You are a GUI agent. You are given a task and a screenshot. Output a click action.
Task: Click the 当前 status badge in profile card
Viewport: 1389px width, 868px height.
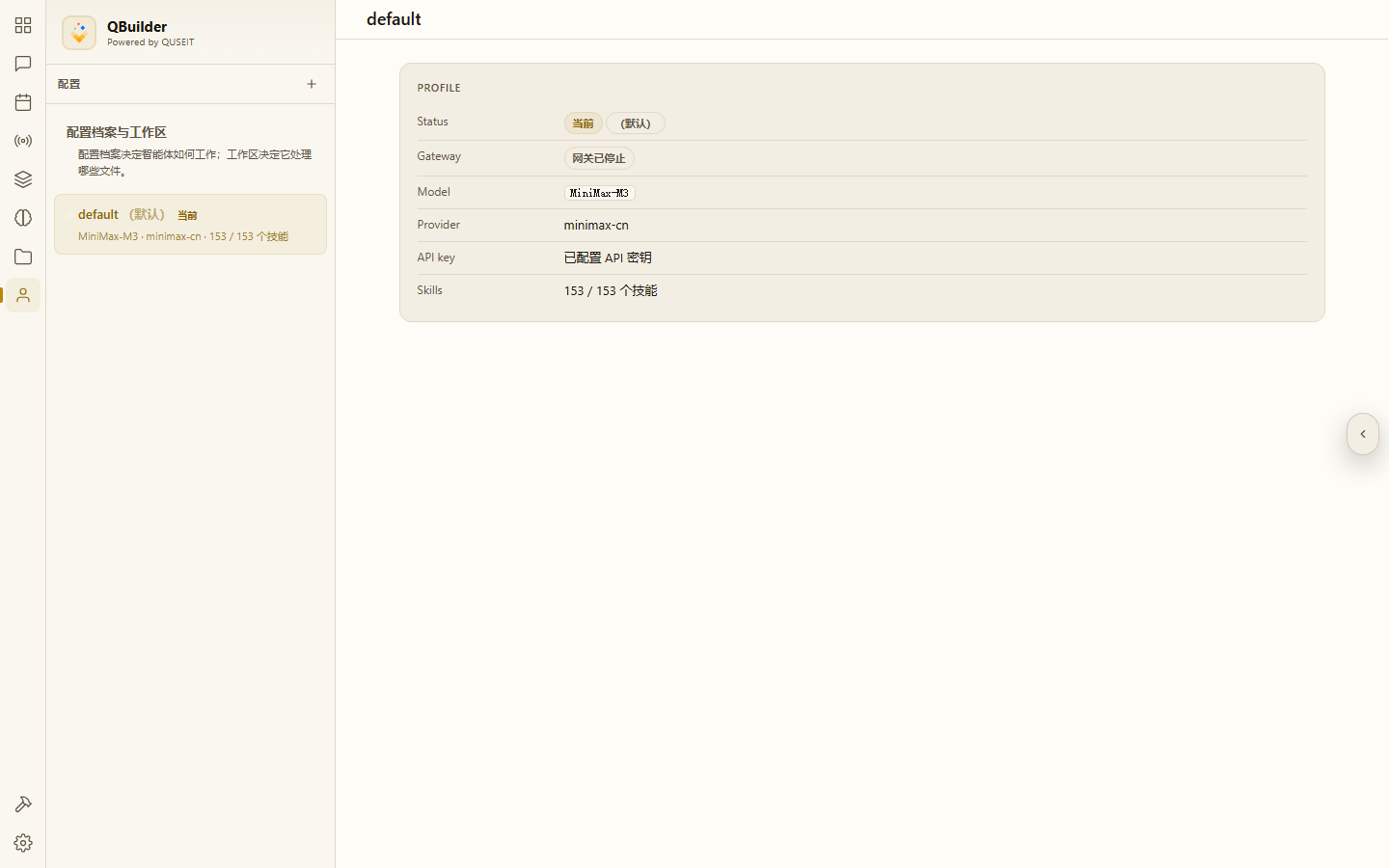tap(583, 123)
